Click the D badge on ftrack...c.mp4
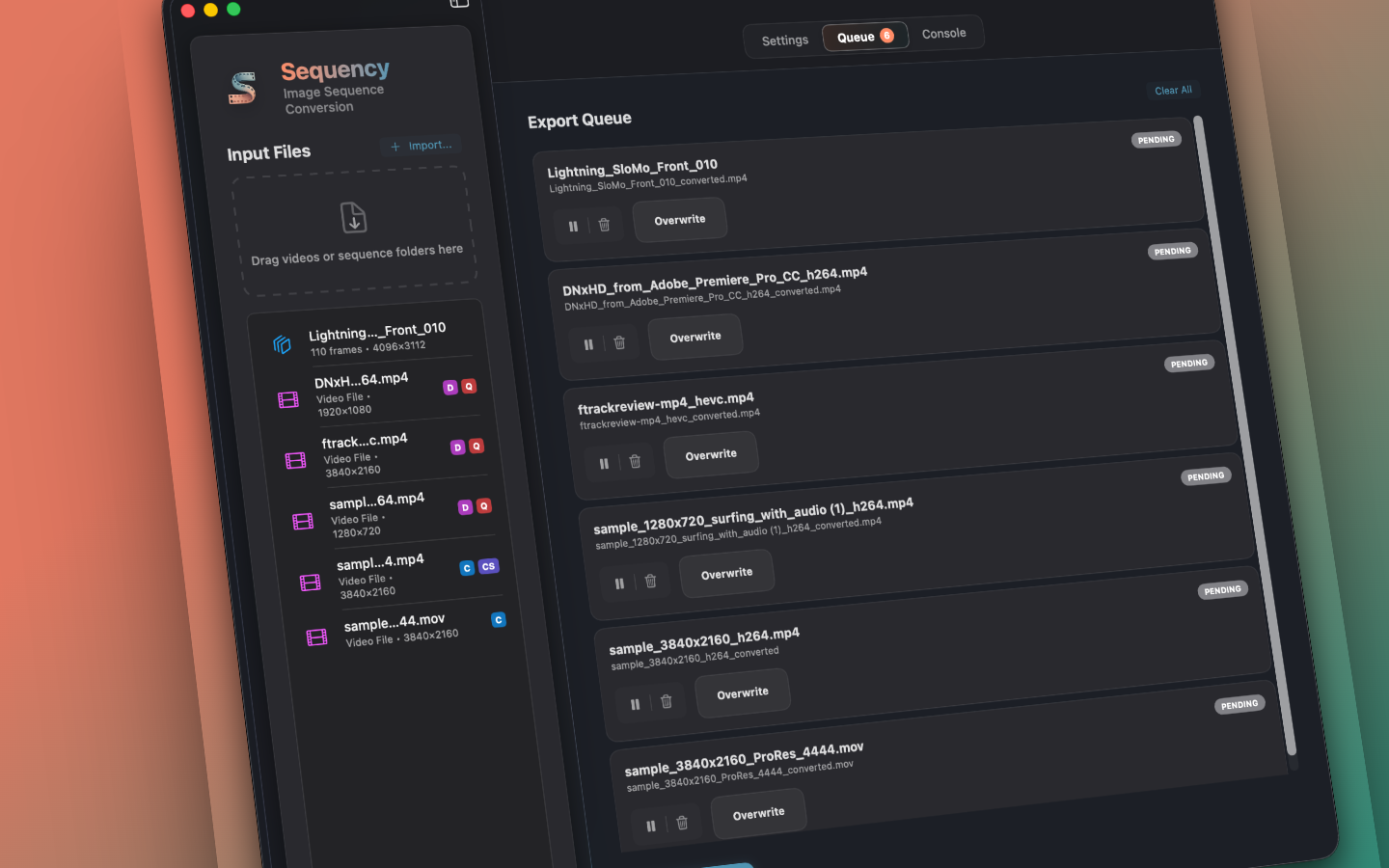The width and height of the screenshot is (1389, 868). pyautogui.click(x=457, y=448)
